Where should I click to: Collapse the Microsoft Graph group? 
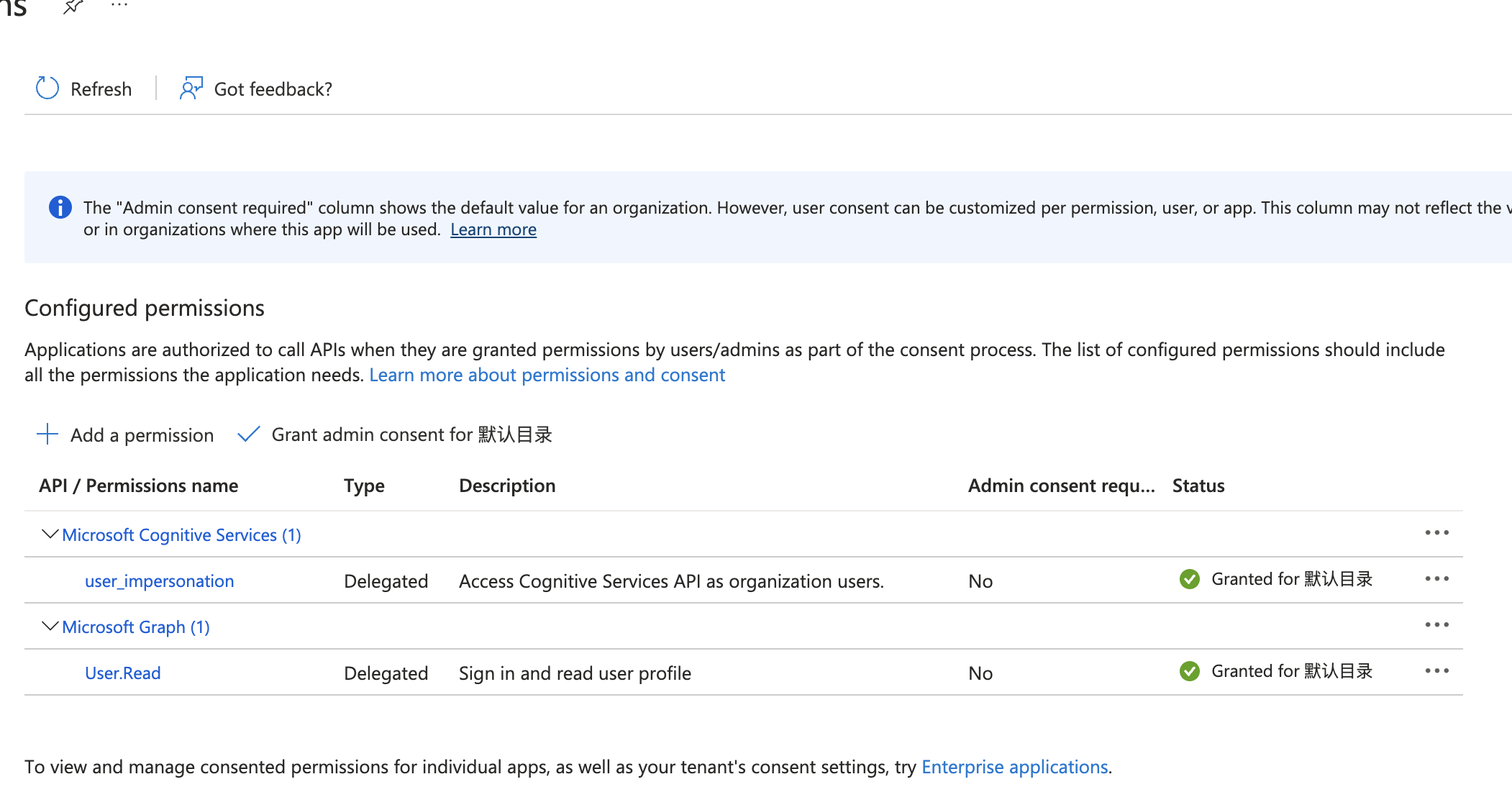tap(49, 626)
